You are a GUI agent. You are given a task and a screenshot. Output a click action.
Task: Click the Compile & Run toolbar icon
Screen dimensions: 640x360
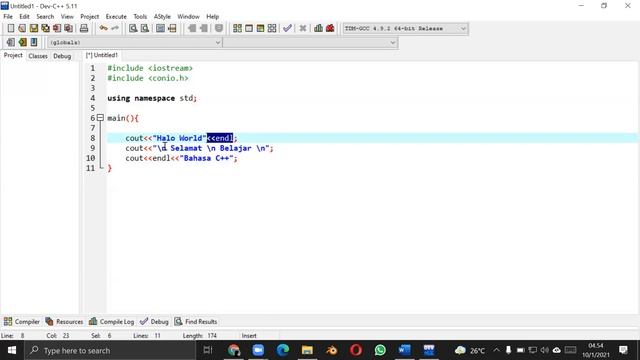pos(260,28)
